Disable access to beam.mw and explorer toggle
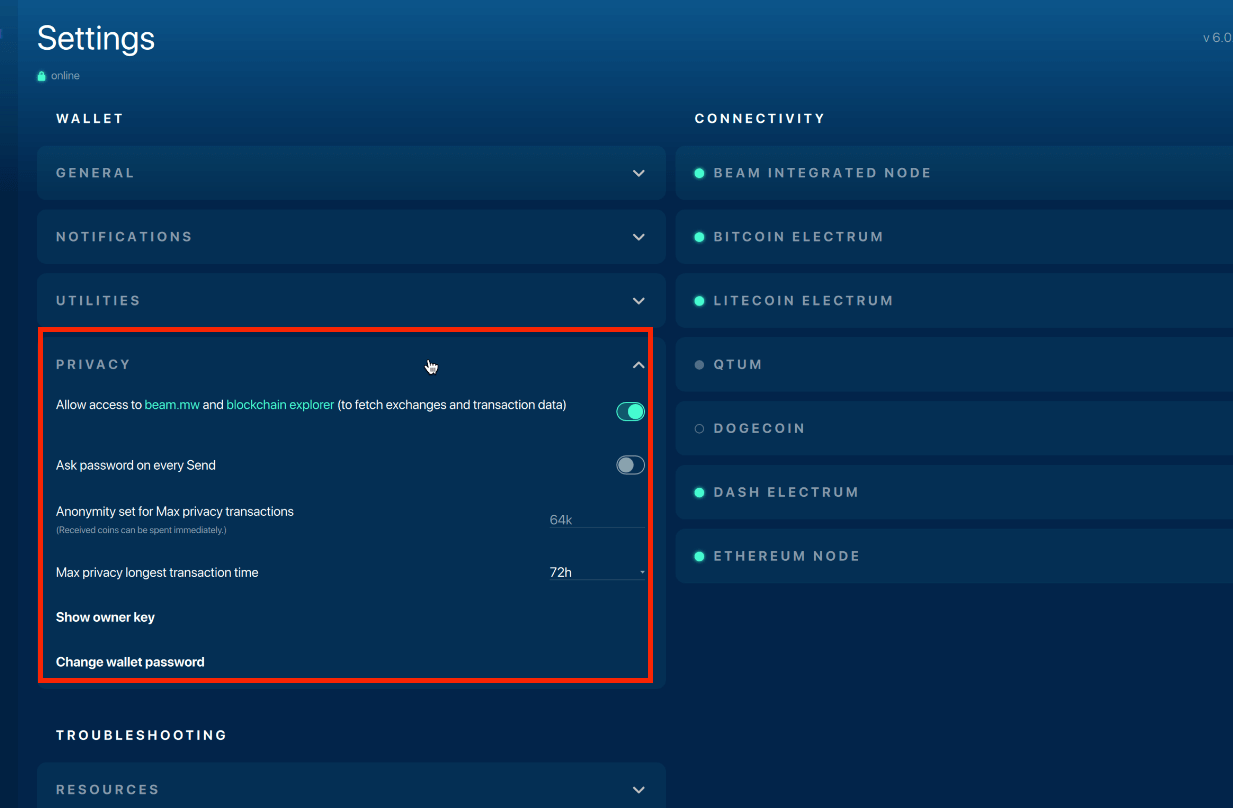 (630, 411)
